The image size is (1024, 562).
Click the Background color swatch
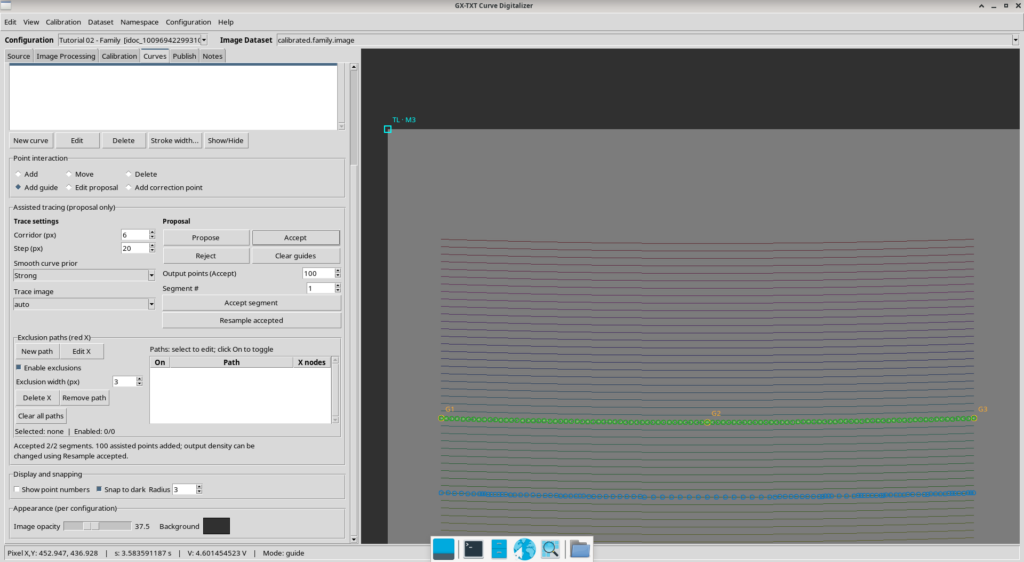point(216,526)
